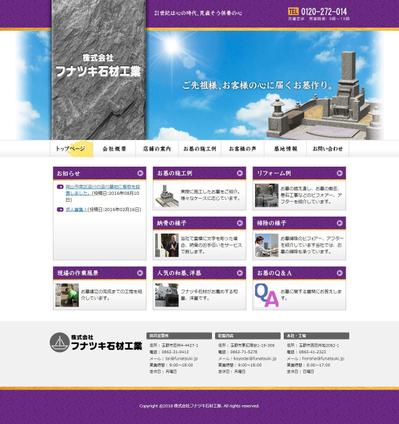Click the 0120-272-014 phone number
Image resolution: width=399 pixels, height=424 pixels.
324,12
